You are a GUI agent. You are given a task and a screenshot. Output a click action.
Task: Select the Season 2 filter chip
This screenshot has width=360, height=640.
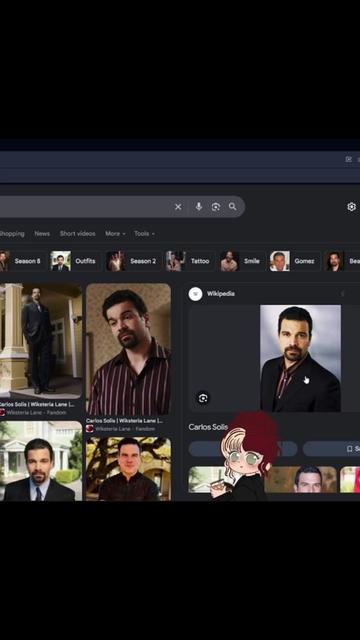tap(133, 261)
